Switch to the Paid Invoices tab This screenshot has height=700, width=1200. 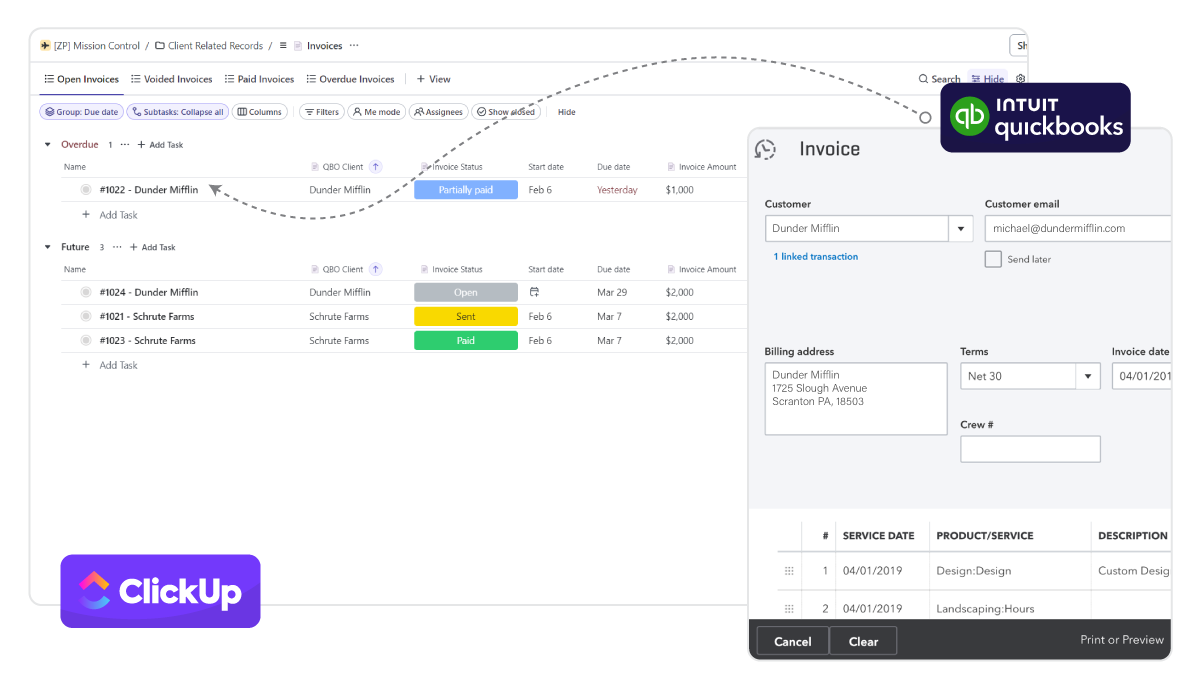pos(259,78)
